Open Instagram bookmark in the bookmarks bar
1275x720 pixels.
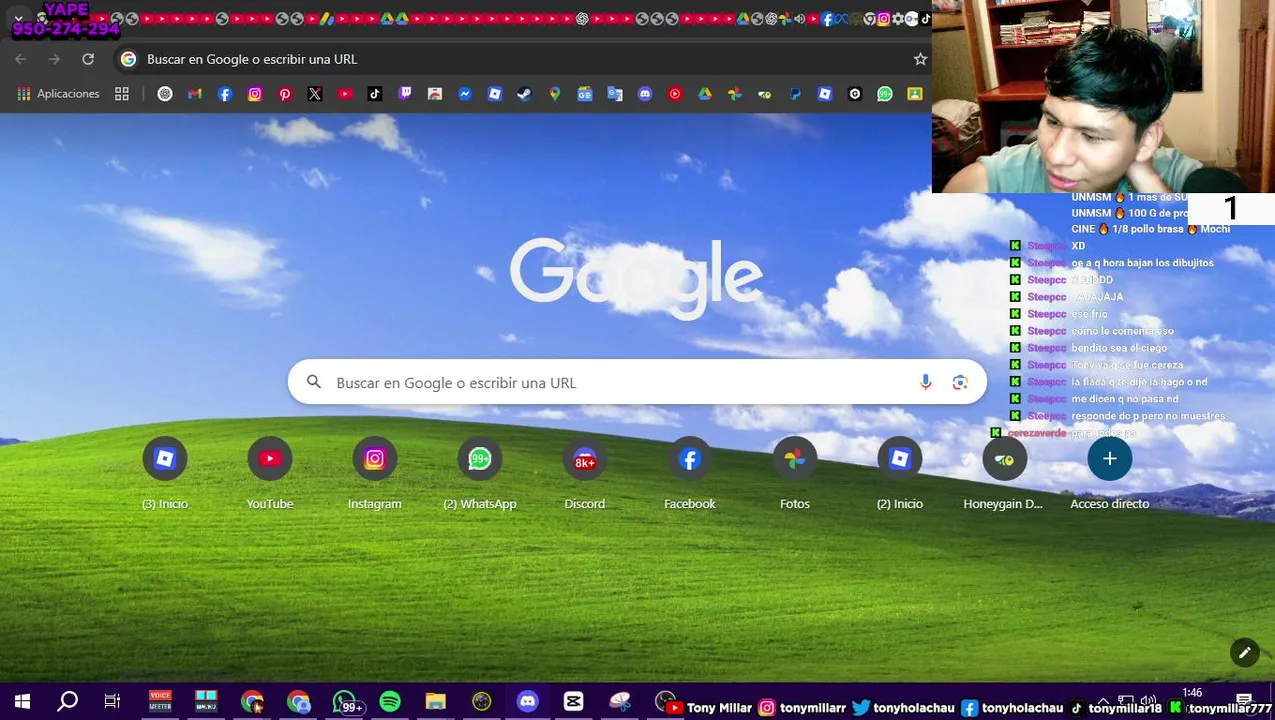(x=255, y=94)
